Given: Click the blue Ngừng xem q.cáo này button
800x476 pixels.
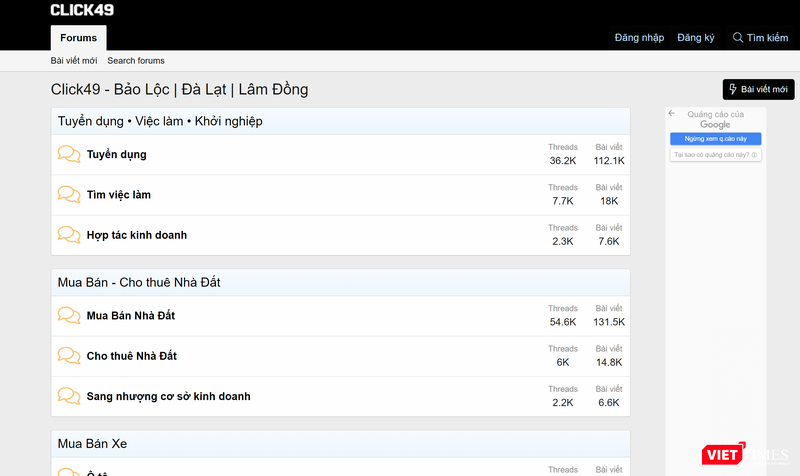Looking at the screenshot, I should point(715,139).
